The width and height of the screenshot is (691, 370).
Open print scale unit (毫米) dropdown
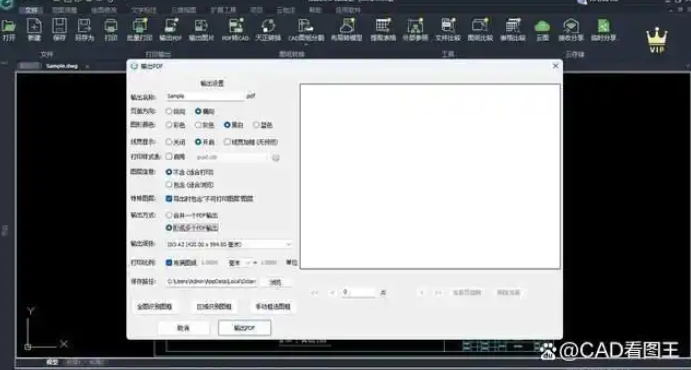240,263
